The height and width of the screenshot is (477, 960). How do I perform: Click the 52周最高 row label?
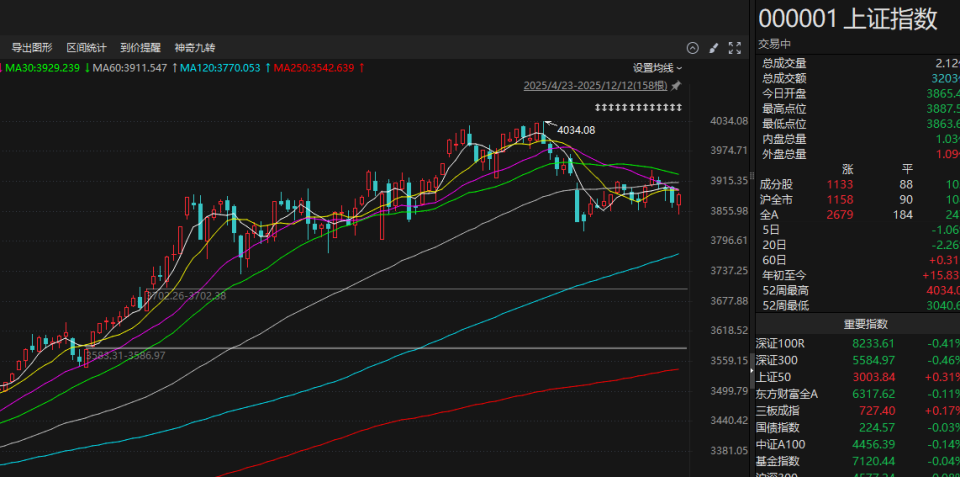click(786, 291)
